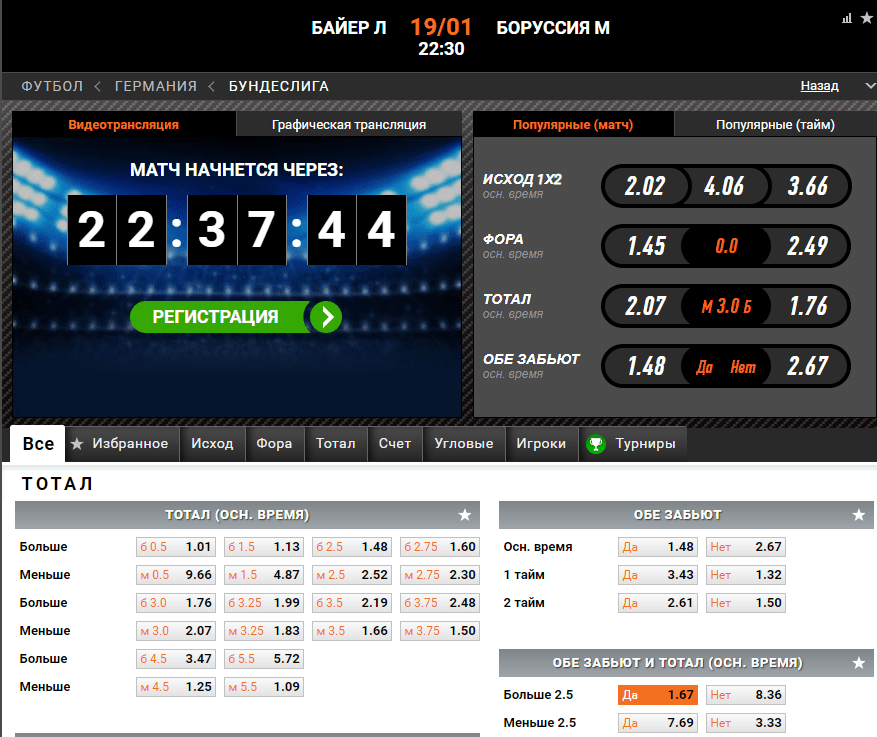
Task: Favorite the Обе забьют market star
Action: pos(859,515)
